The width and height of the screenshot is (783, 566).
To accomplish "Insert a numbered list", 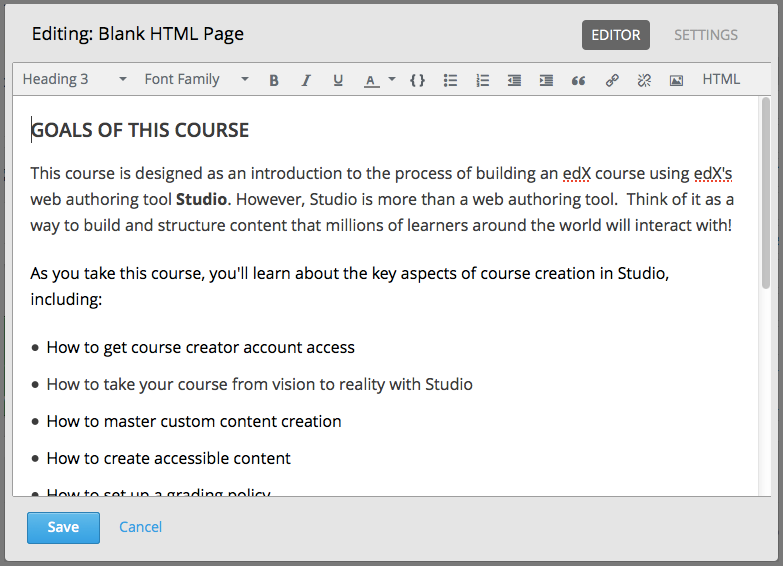I will (x=482, y=80).
